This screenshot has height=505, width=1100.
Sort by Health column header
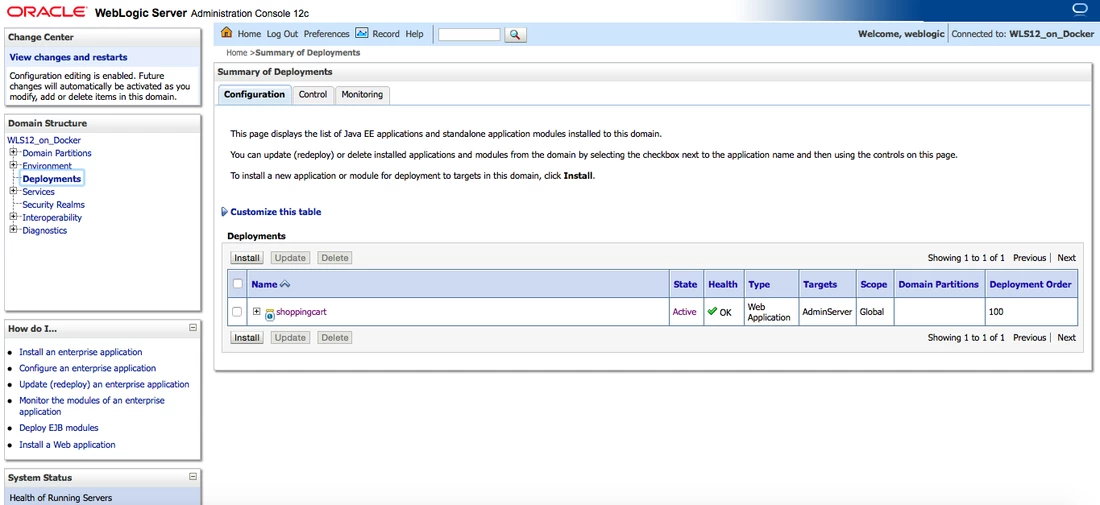coord(723,284)
